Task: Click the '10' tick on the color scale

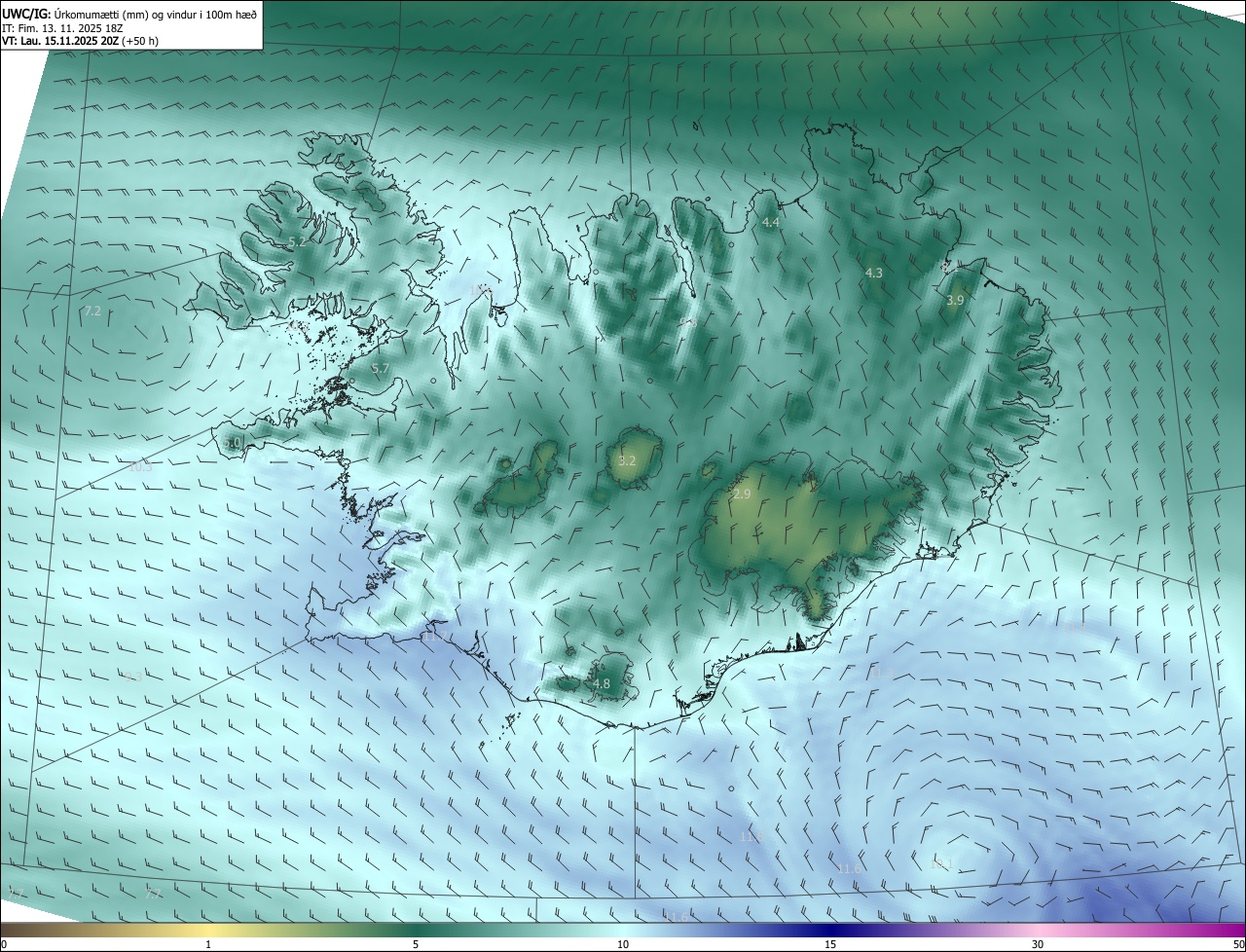Action: point(623,944)
